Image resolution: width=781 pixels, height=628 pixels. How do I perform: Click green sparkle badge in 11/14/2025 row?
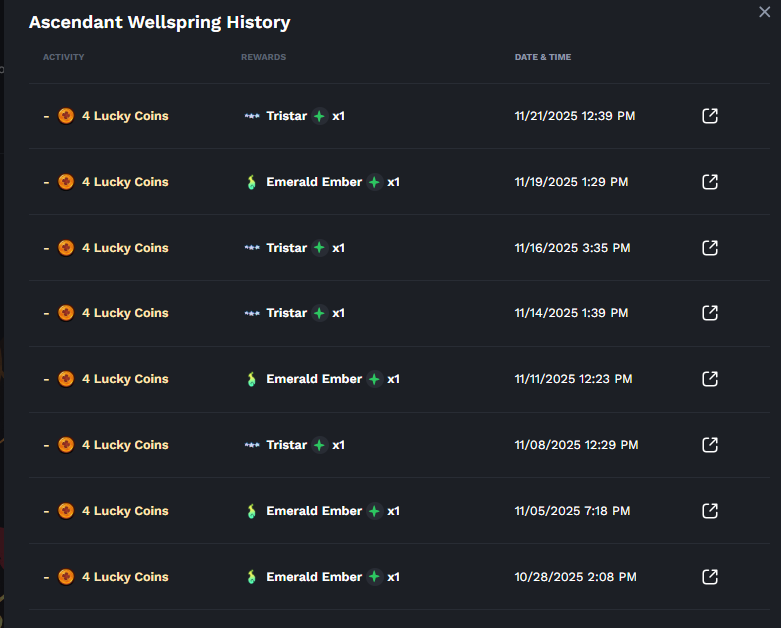click(319, 313)
